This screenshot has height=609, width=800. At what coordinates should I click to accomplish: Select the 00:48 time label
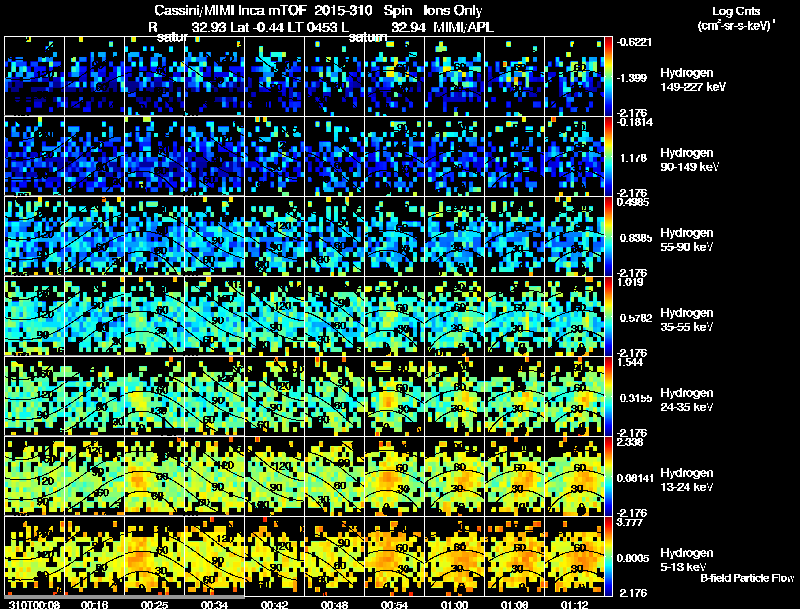coord(334,604)
